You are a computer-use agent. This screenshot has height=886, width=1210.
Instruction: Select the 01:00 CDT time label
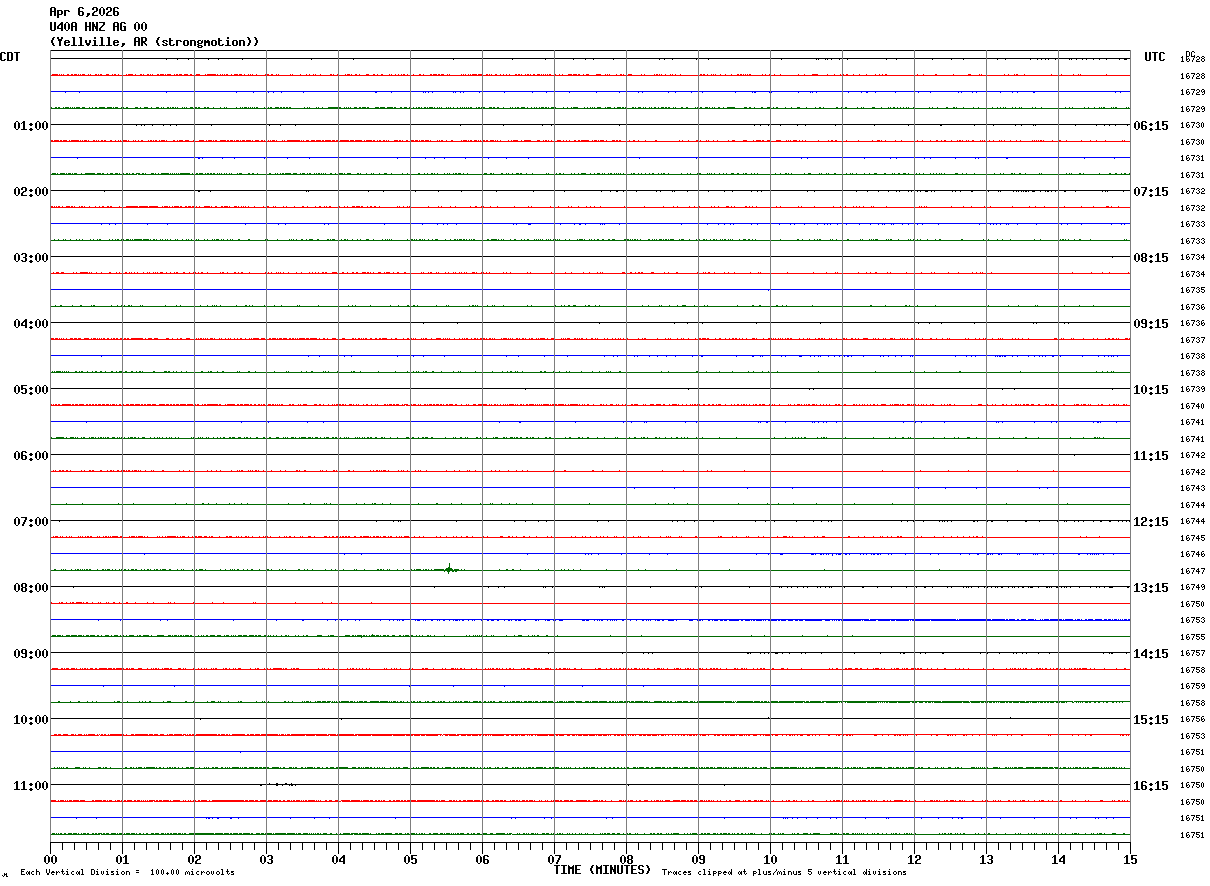point(31,126)
